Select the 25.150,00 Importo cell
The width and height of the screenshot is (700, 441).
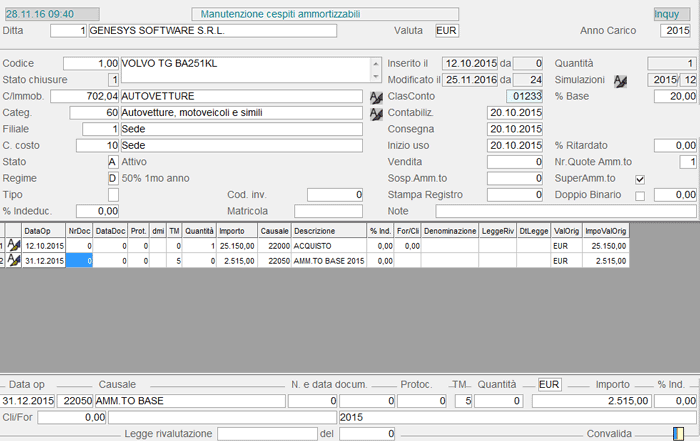pyautogui.click(x=237, y=246)
